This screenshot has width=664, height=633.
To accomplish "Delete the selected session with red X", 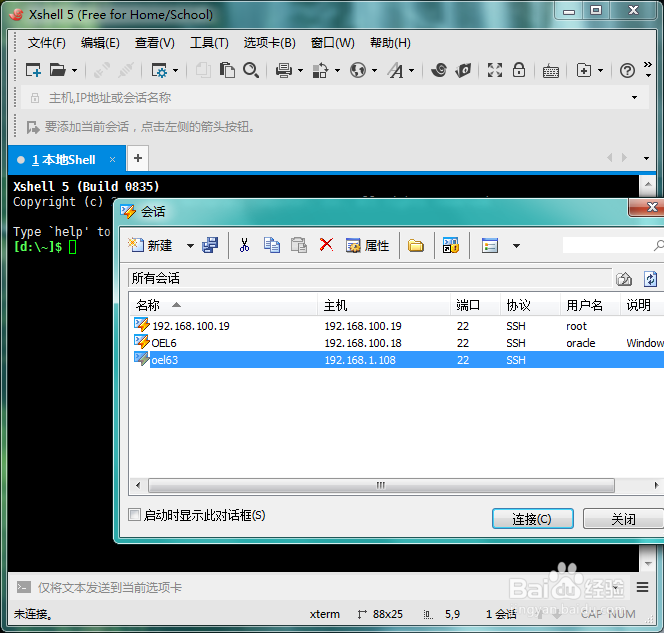I will (326, 245).
